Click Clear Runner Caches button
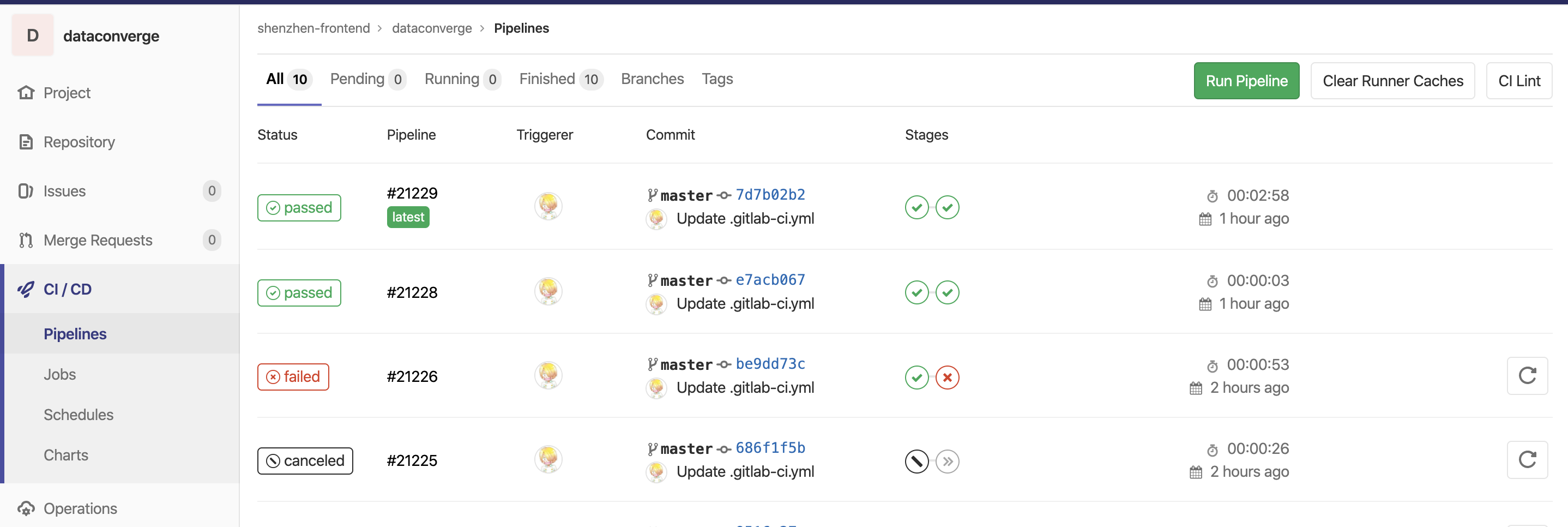The image size is (1568, 527). (x=1392, y=81)
